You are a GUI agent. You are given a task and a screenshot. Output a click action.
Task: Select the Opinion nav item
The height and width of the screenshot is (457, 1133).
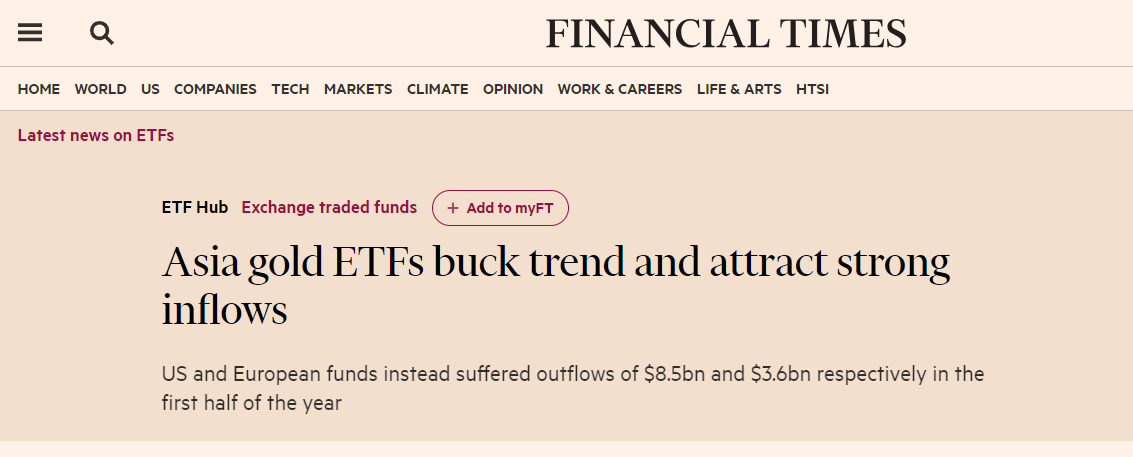[513, 89]
